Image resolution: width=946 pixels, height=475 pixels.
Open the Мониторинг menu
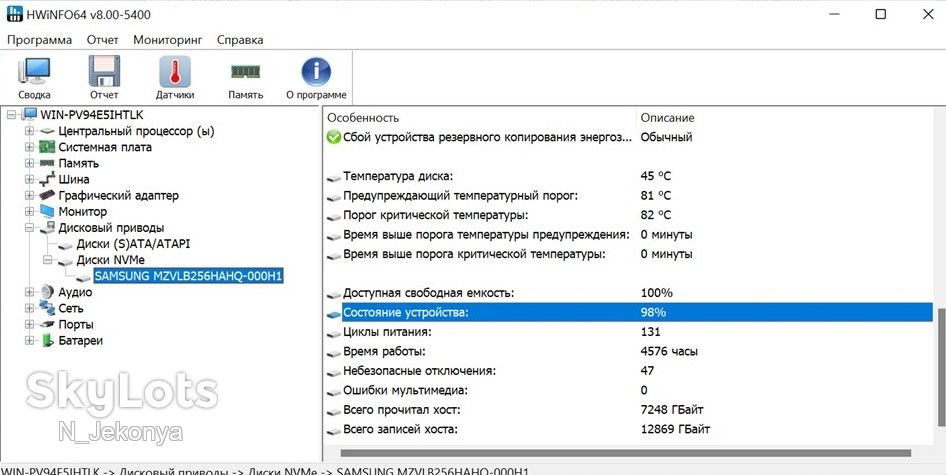[x=168, y=40]
